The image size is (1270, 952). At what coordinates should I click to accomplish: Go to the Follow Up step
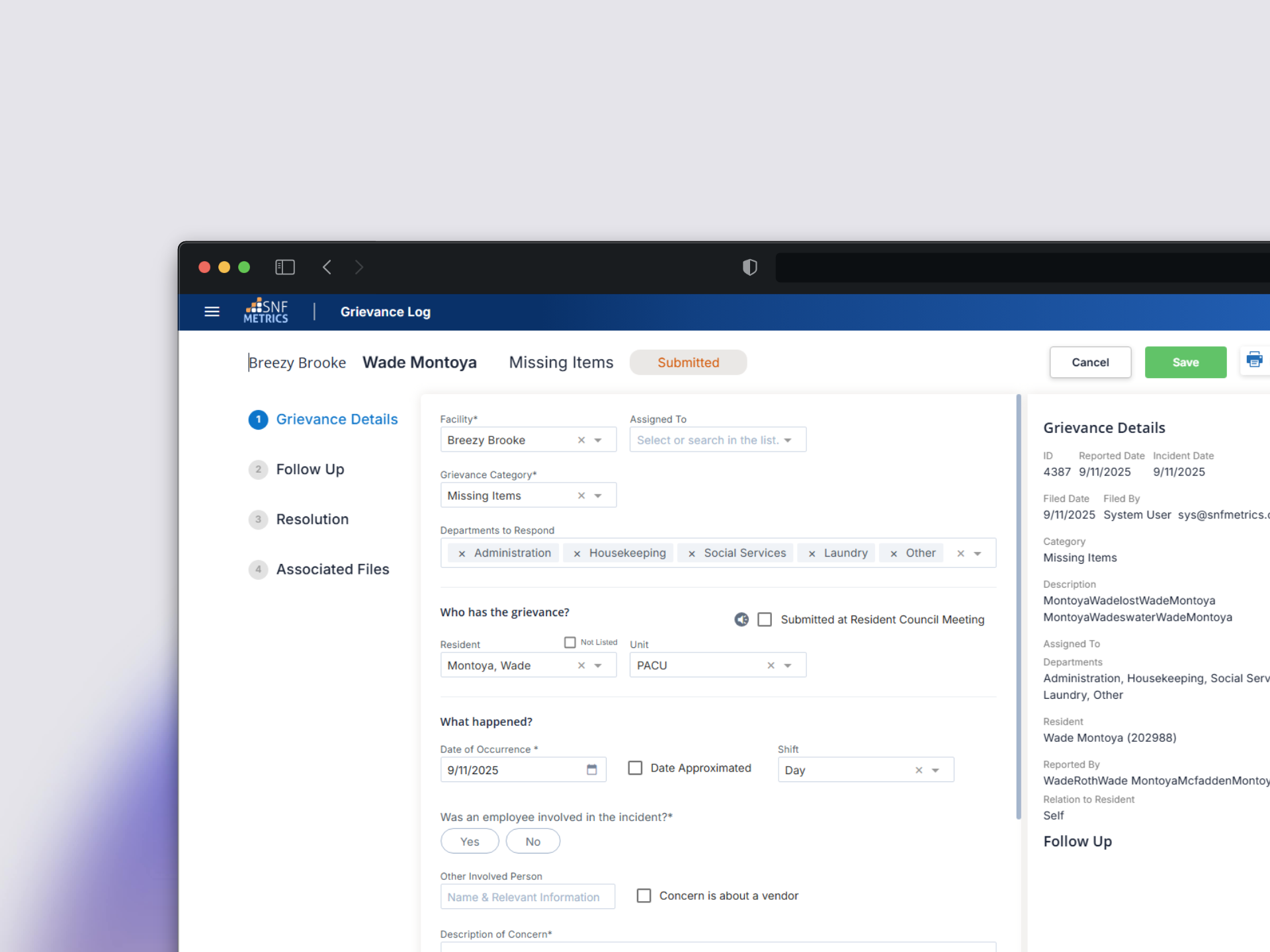pos(310,469)
